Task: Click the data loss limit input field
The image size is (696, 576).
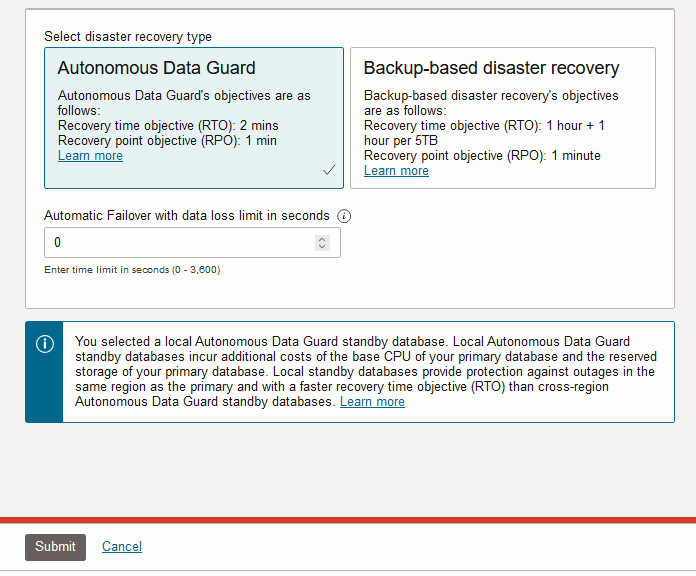Action: pyautogui.click(x=192, y=243)
